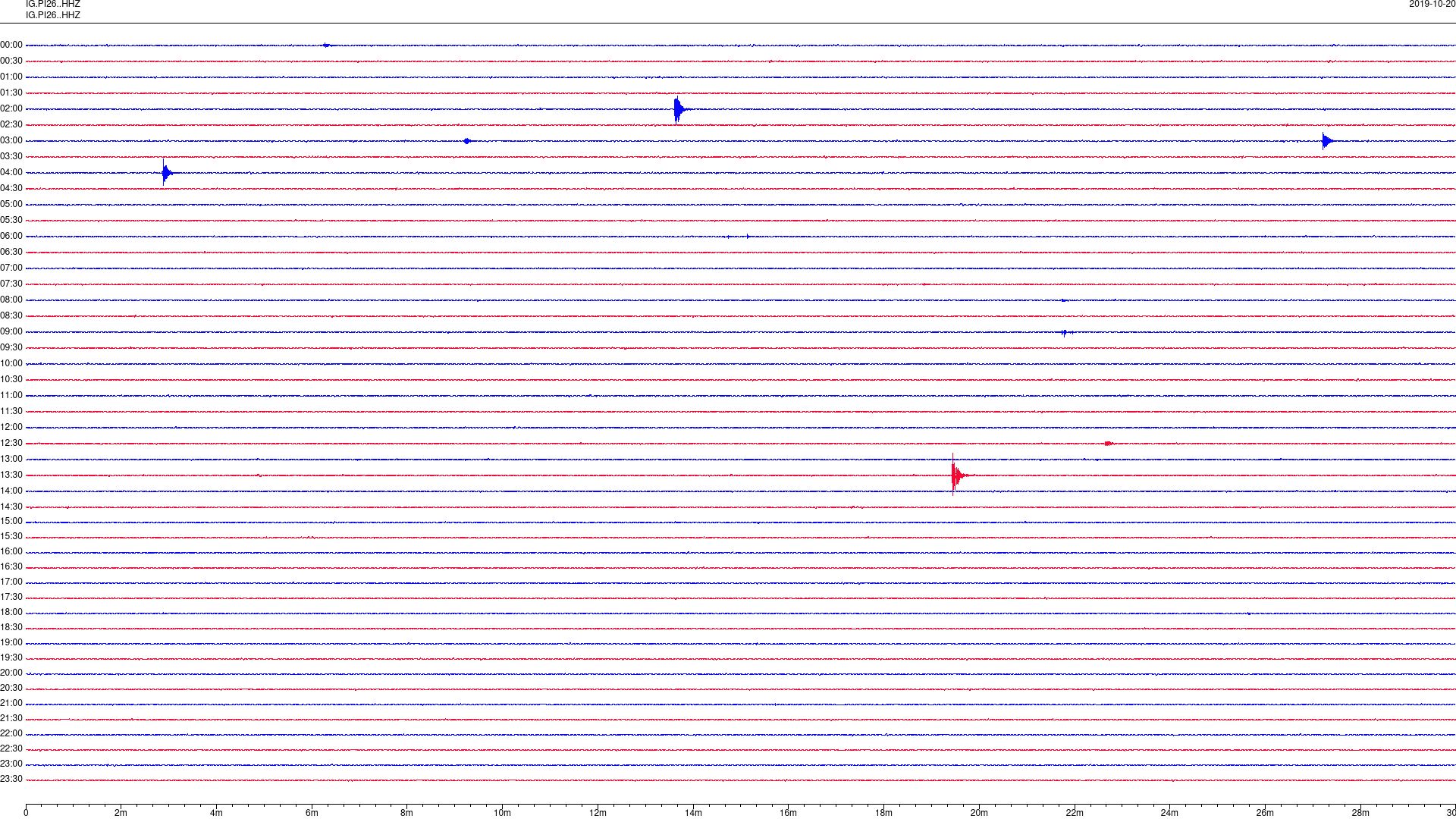Click the 14m tick label on time axis

(693, 813)
